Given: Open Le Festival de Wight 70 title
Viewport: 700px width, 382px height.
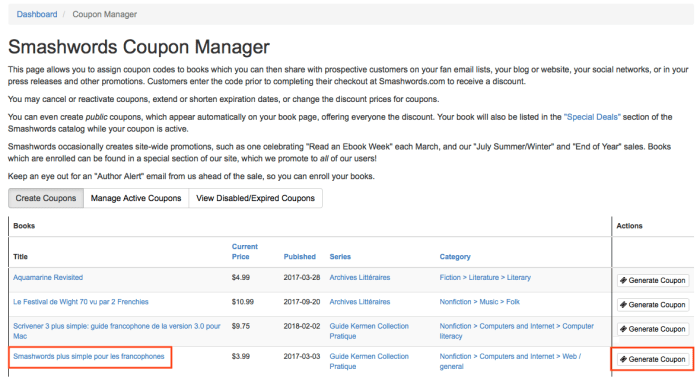Looking at the screenshot, I should [x=81, y=302].
